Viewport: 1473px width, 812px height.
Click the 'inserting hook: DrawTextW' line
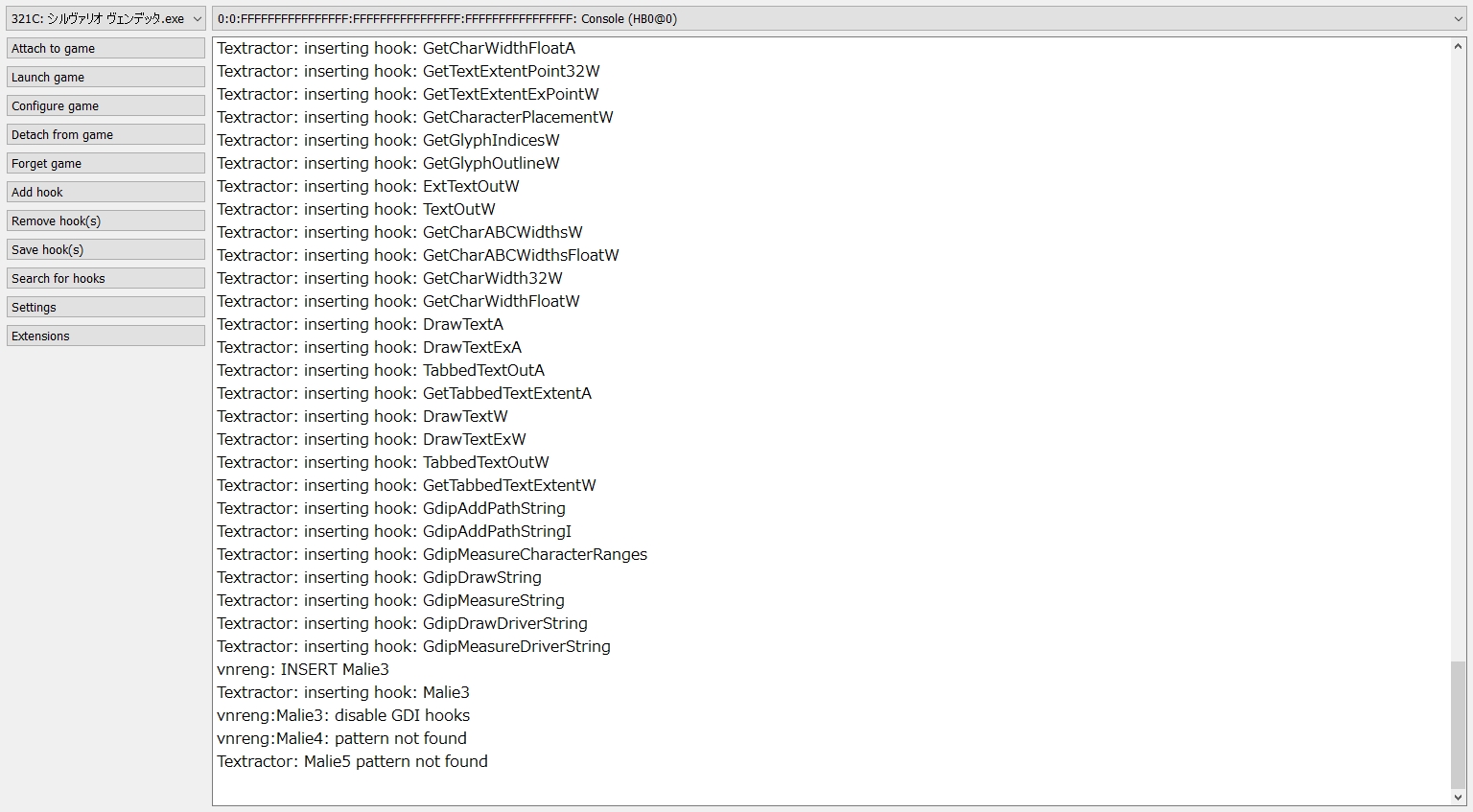point(362,416)
